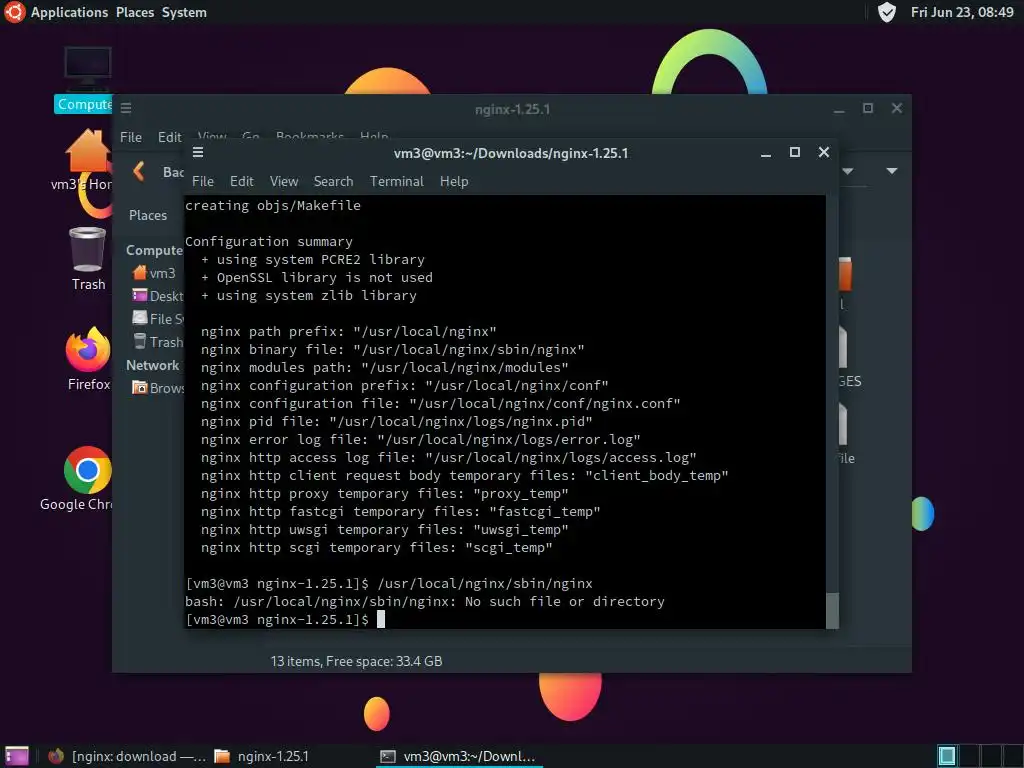This screenshot has height=768, width=1024.
Task: Select Trash in file manager sidebar
Action: [x=157, y=342]
